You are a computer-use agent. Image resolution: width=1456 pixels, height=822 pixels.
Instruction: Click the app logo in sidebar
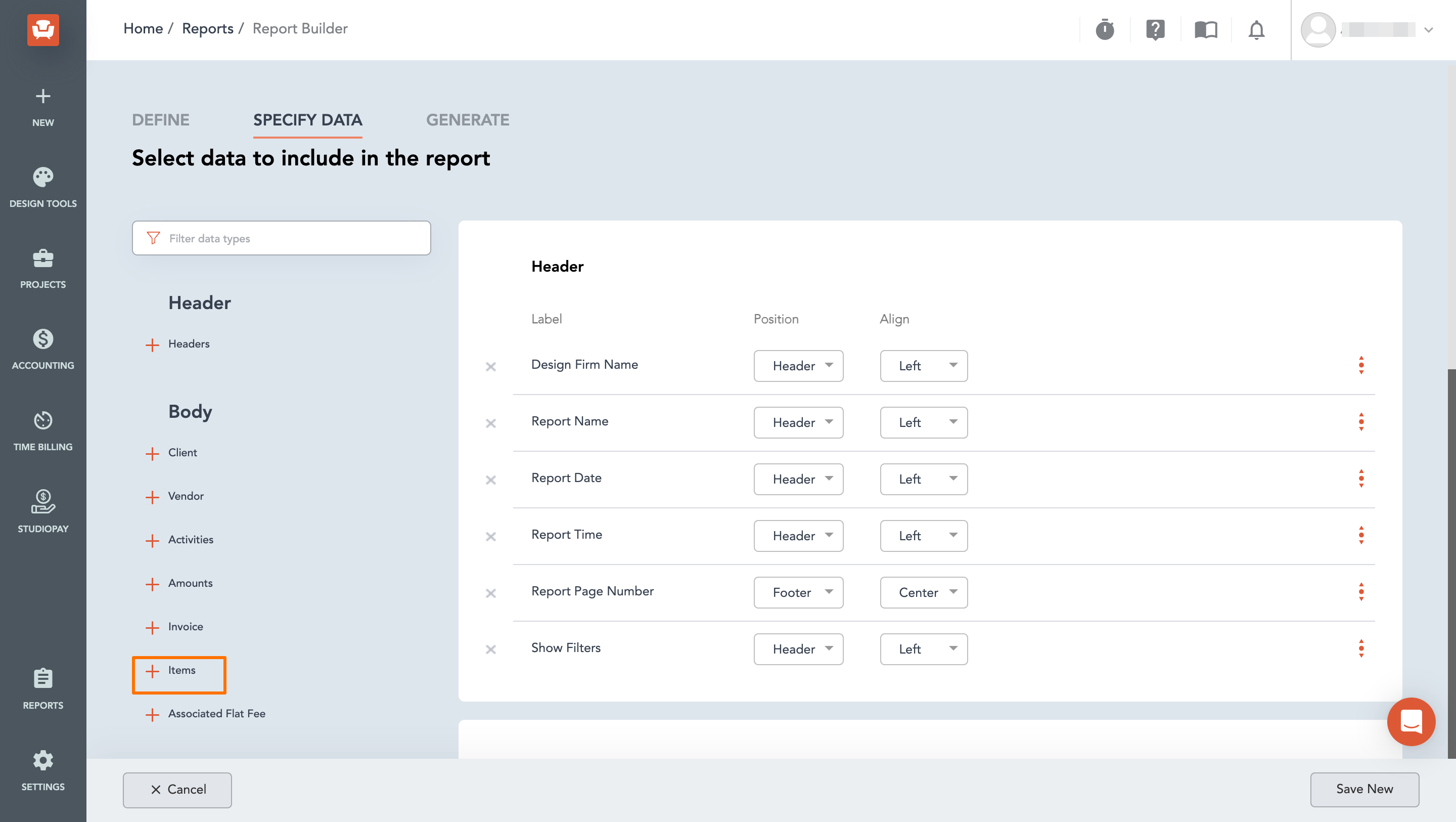[43, 29]
